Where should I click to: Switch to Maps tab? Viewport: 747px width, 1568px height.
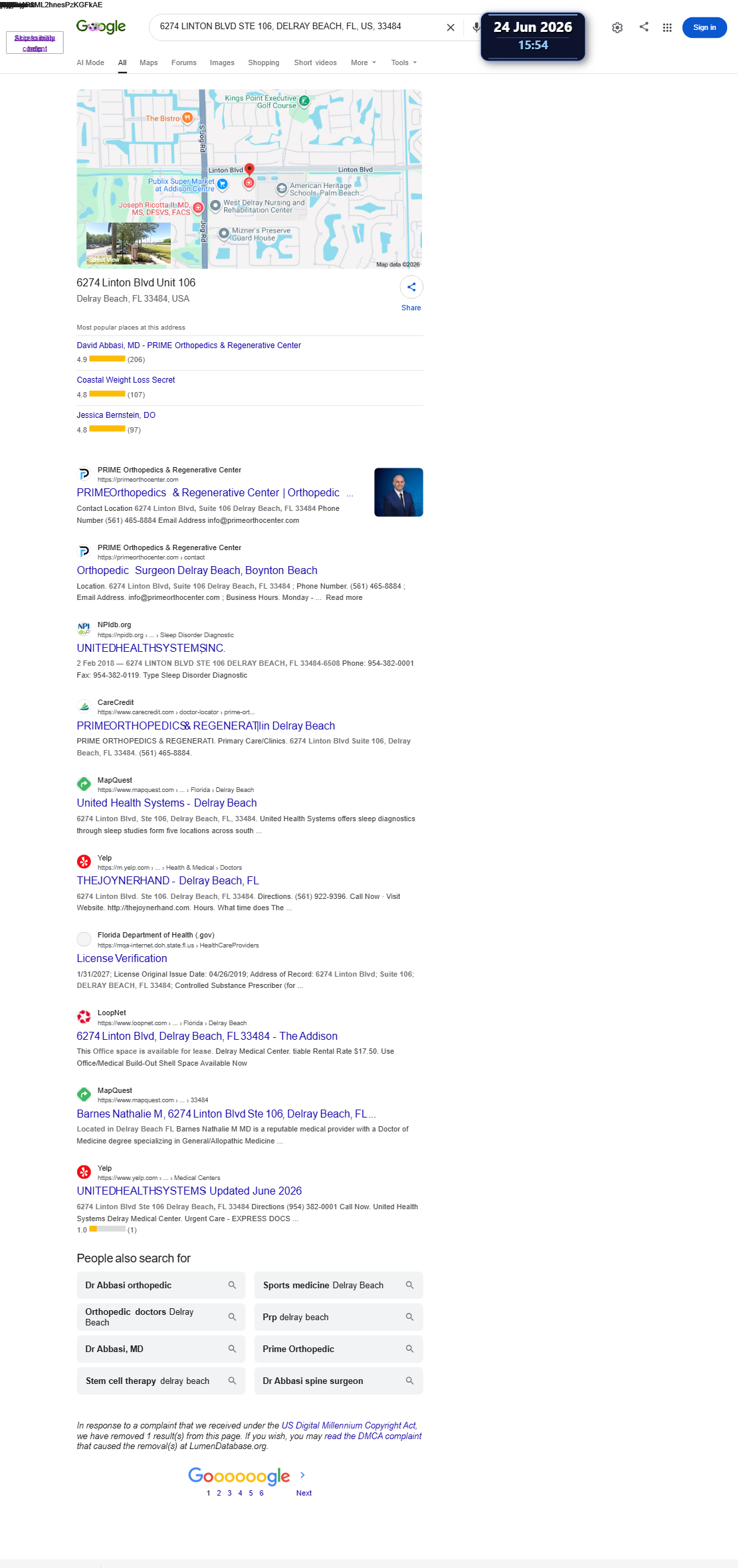[149, 62]
